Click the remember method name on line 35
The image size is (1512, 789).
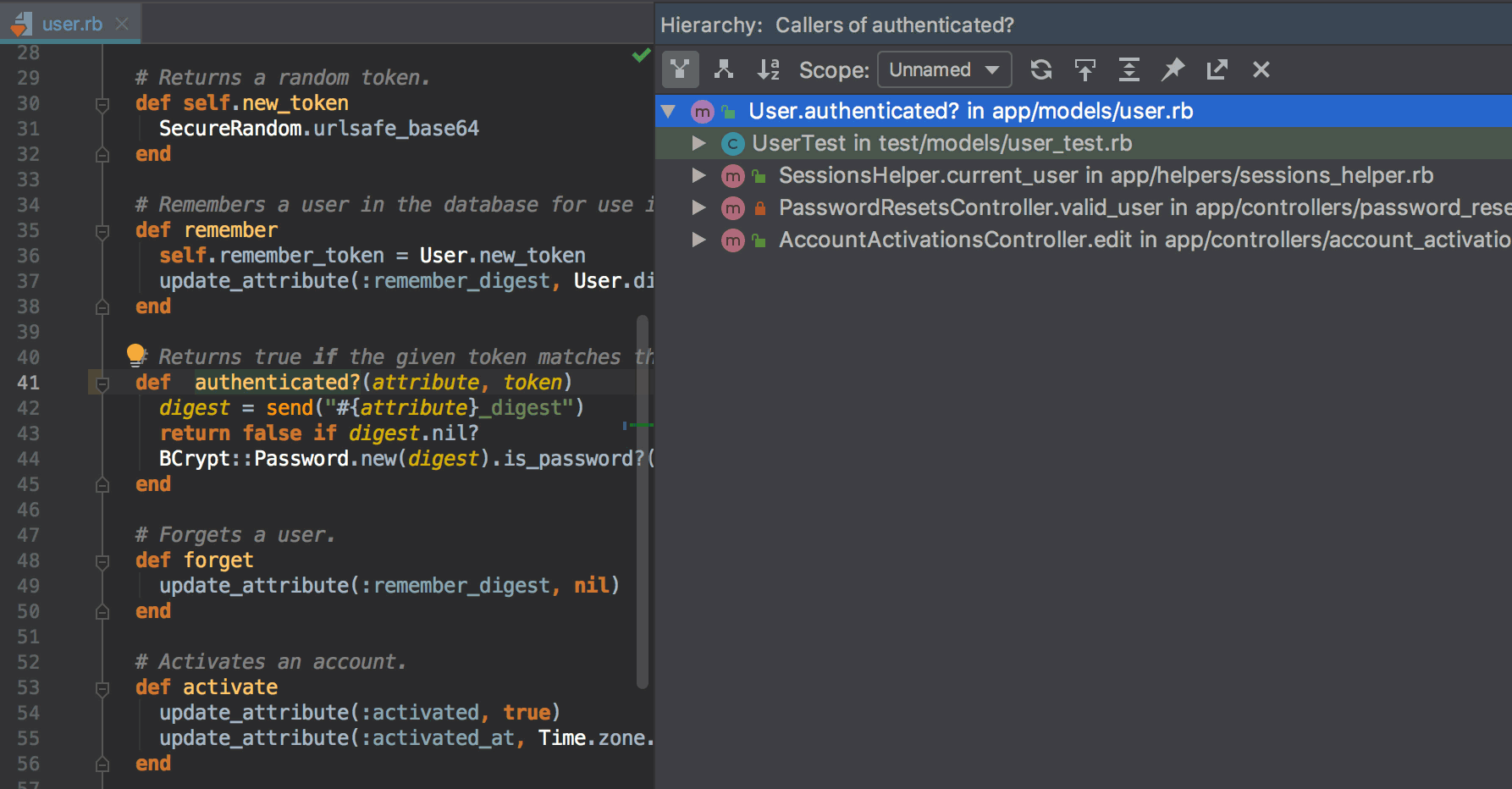pos(230,230)
